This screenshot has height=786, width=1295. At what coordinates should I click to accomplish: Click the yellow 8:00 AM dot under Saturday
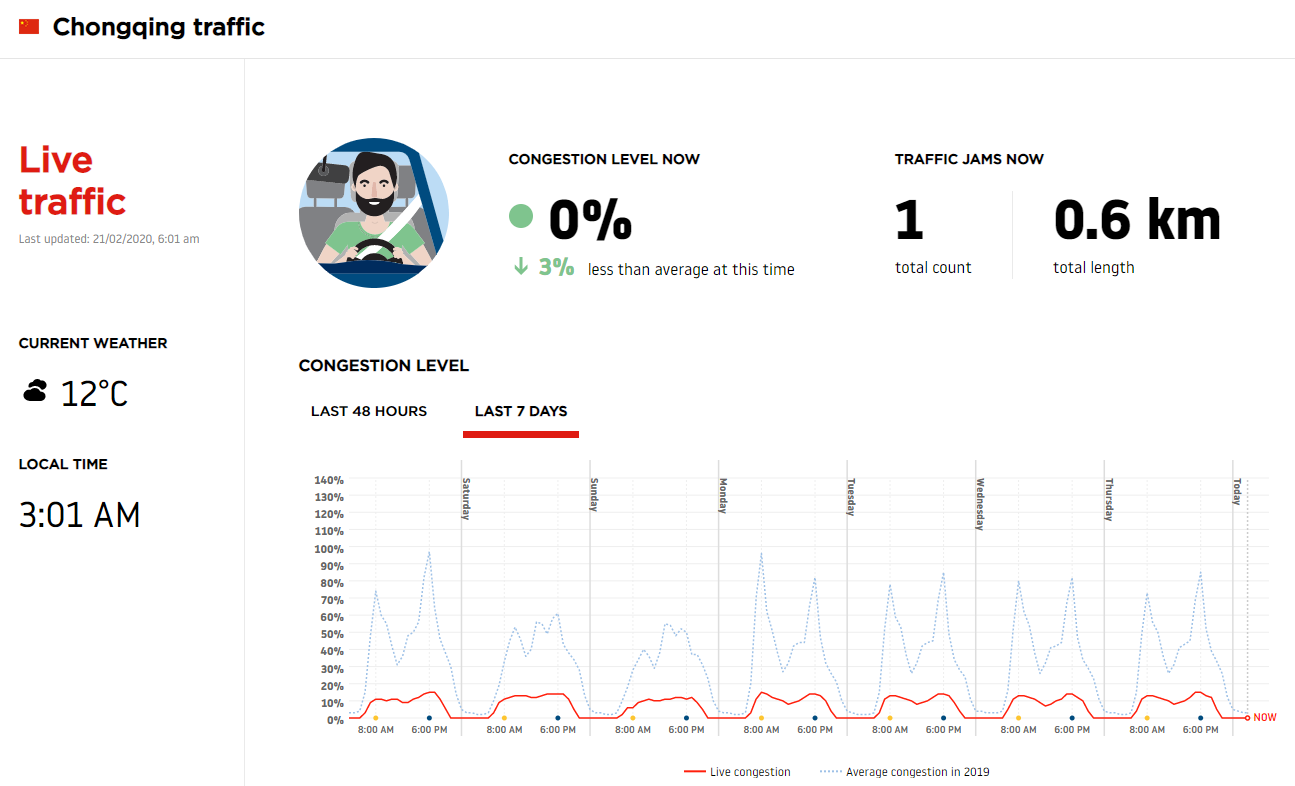(504, 717)
